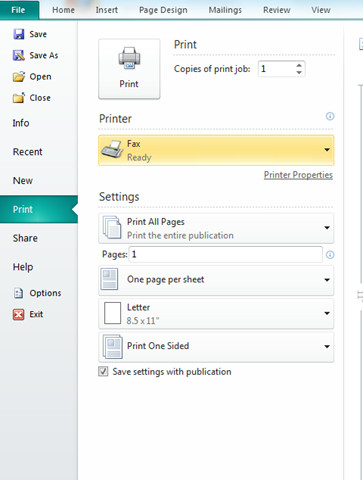363x480 pixels.
Task: Toggle Save settings with publication checkbox
Action: pyautogui.click(x=103, y=371)
